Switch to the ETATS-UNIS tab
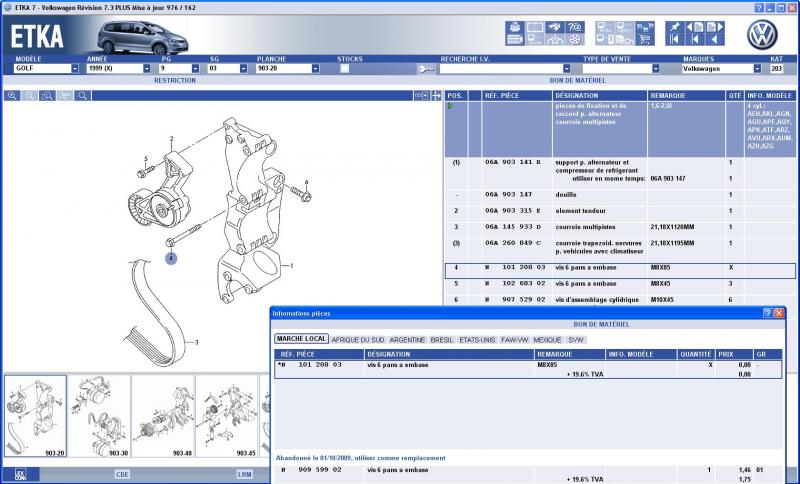 pos(477,340)
